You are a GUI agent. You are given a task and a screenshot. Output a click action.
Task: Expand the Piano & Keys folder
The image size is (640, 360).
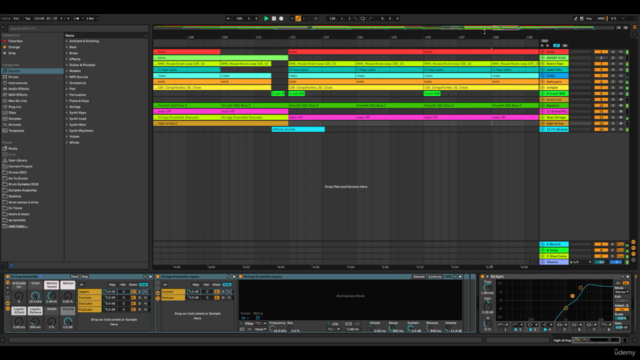point(67,101)
